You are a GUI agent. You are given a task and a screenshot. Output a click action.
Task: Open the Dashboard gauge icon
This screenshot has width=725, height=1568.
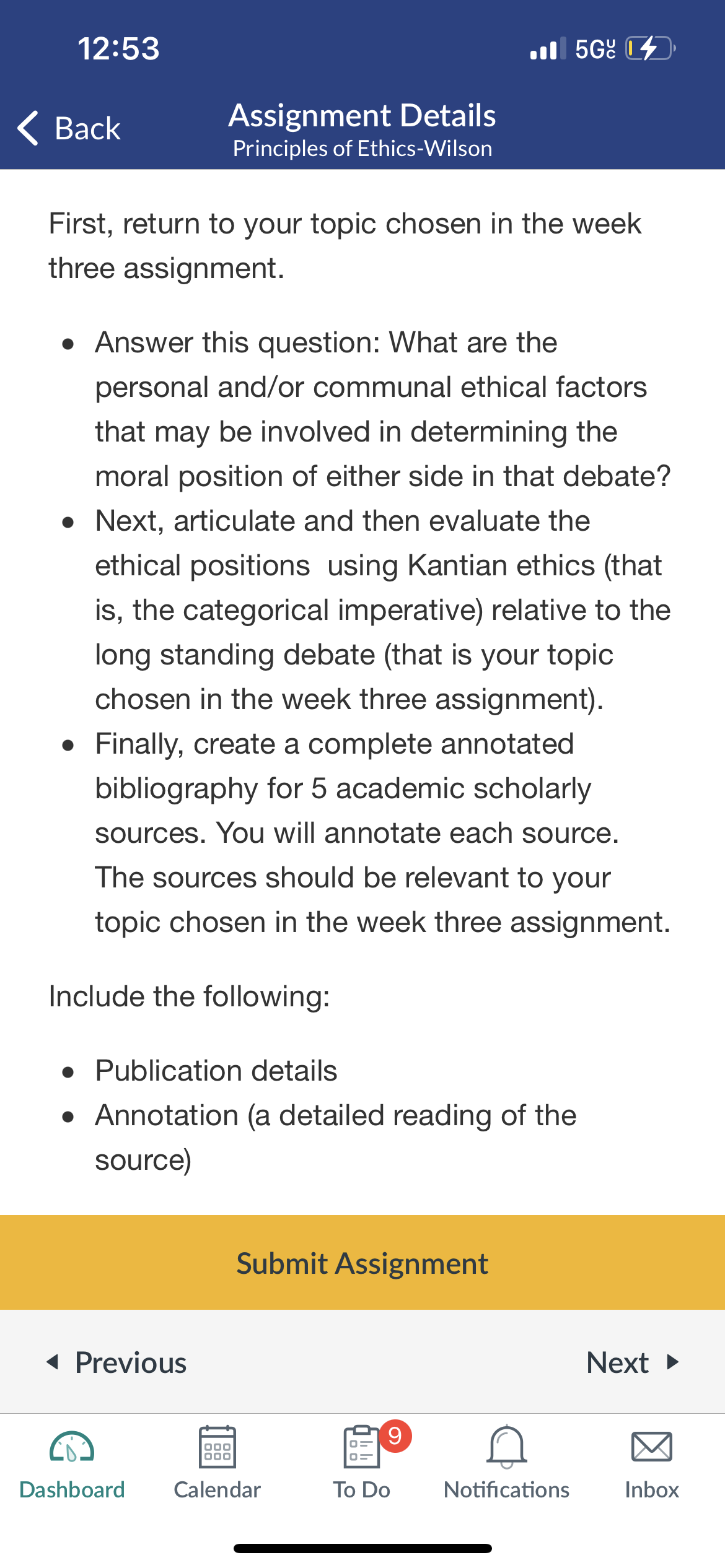point(72,1447)
